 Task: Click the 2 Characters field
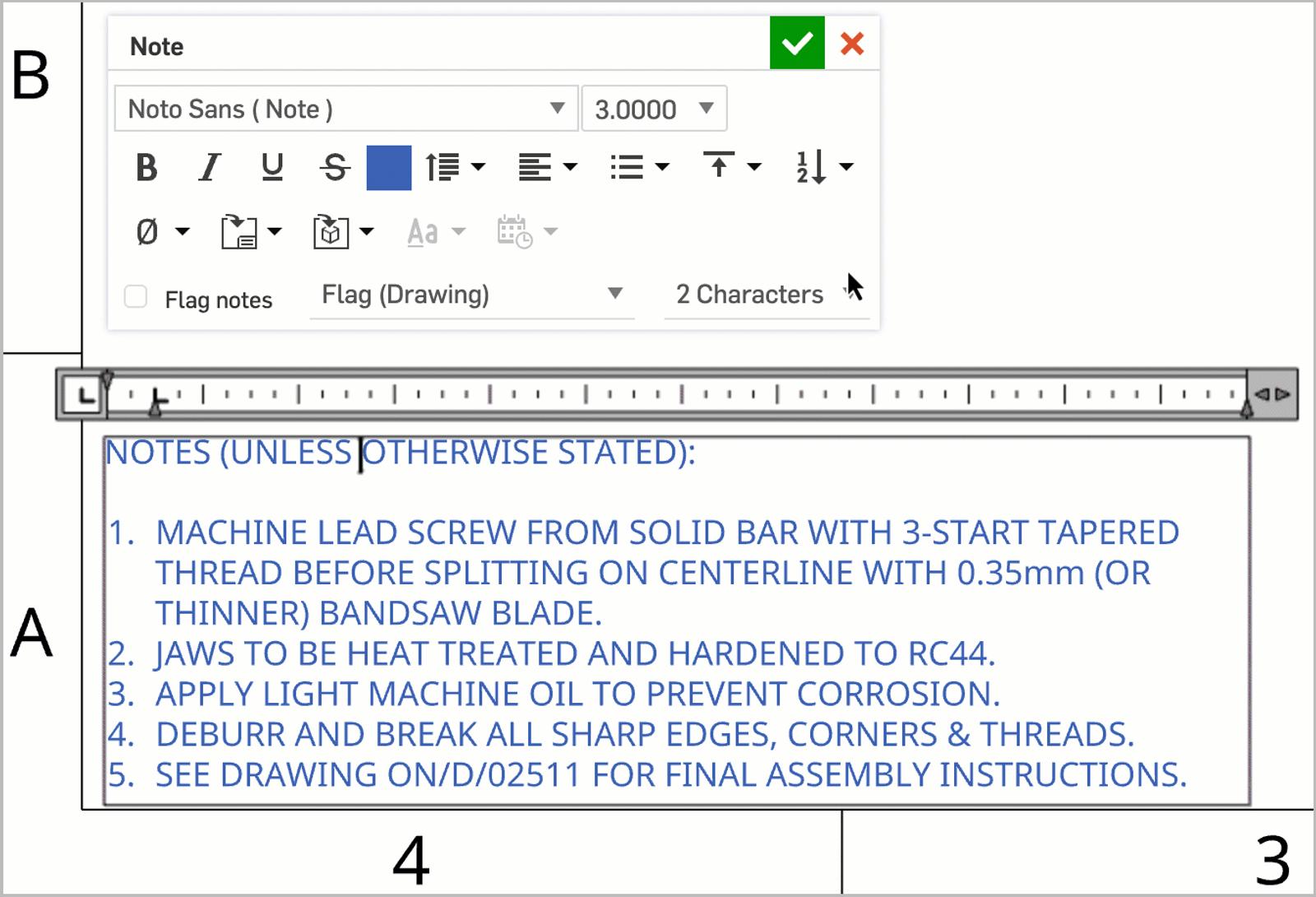749,295
